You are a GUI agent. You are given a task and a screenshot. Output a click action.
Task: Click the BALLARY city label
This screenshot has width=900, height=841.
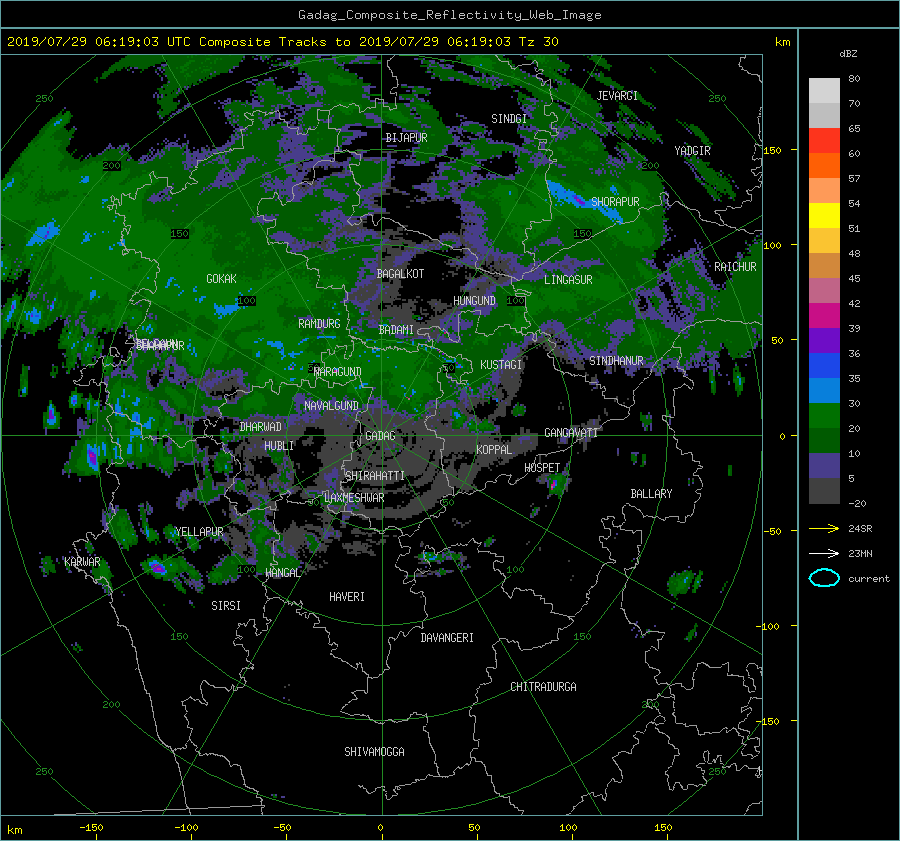tap(651, 494)
